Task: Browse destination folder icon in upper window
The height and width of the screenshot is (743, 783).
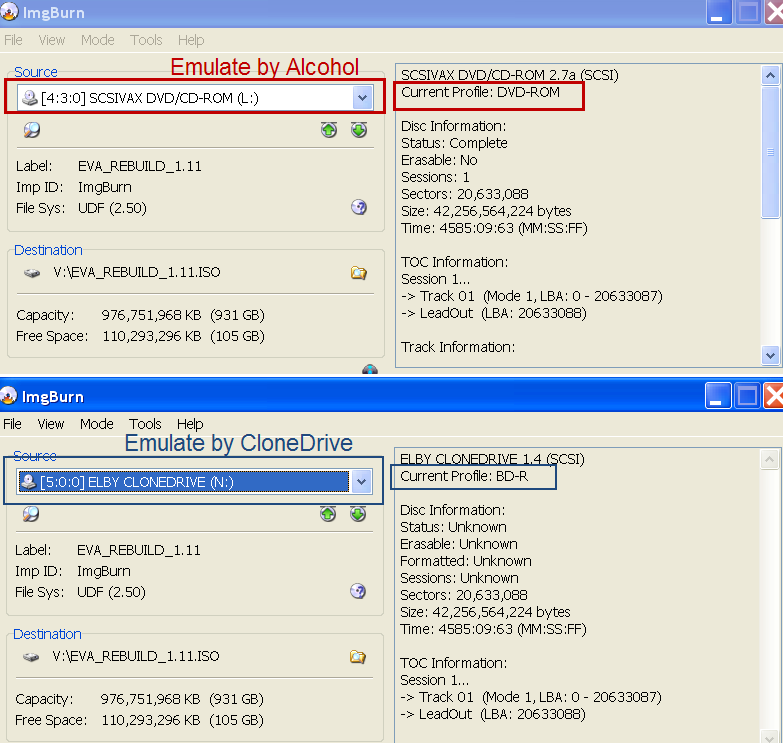Action: point(359,273)
